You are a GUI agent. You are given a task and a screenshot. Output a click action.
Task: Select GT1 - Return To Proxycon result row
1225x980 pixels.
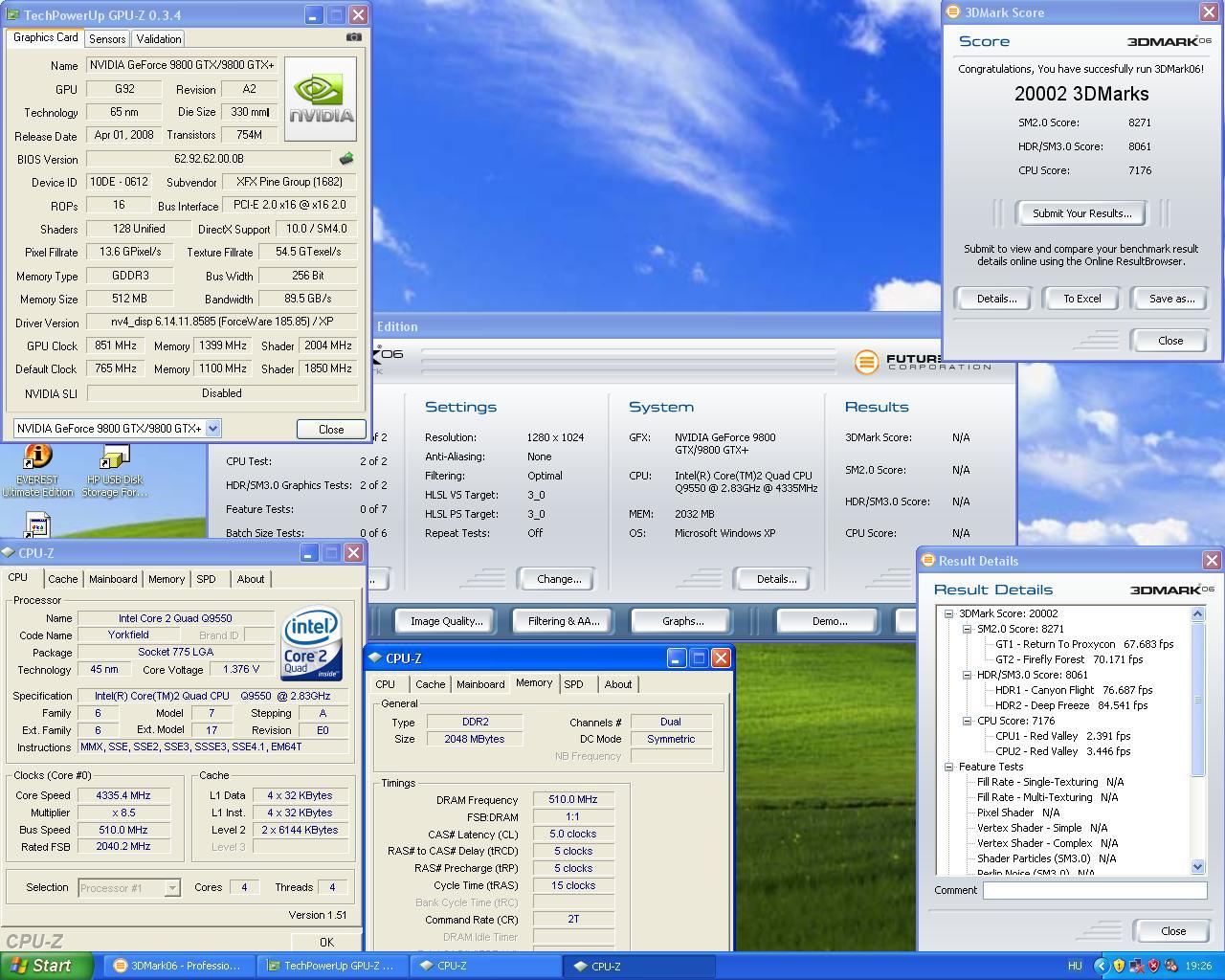click(1084, 644)
